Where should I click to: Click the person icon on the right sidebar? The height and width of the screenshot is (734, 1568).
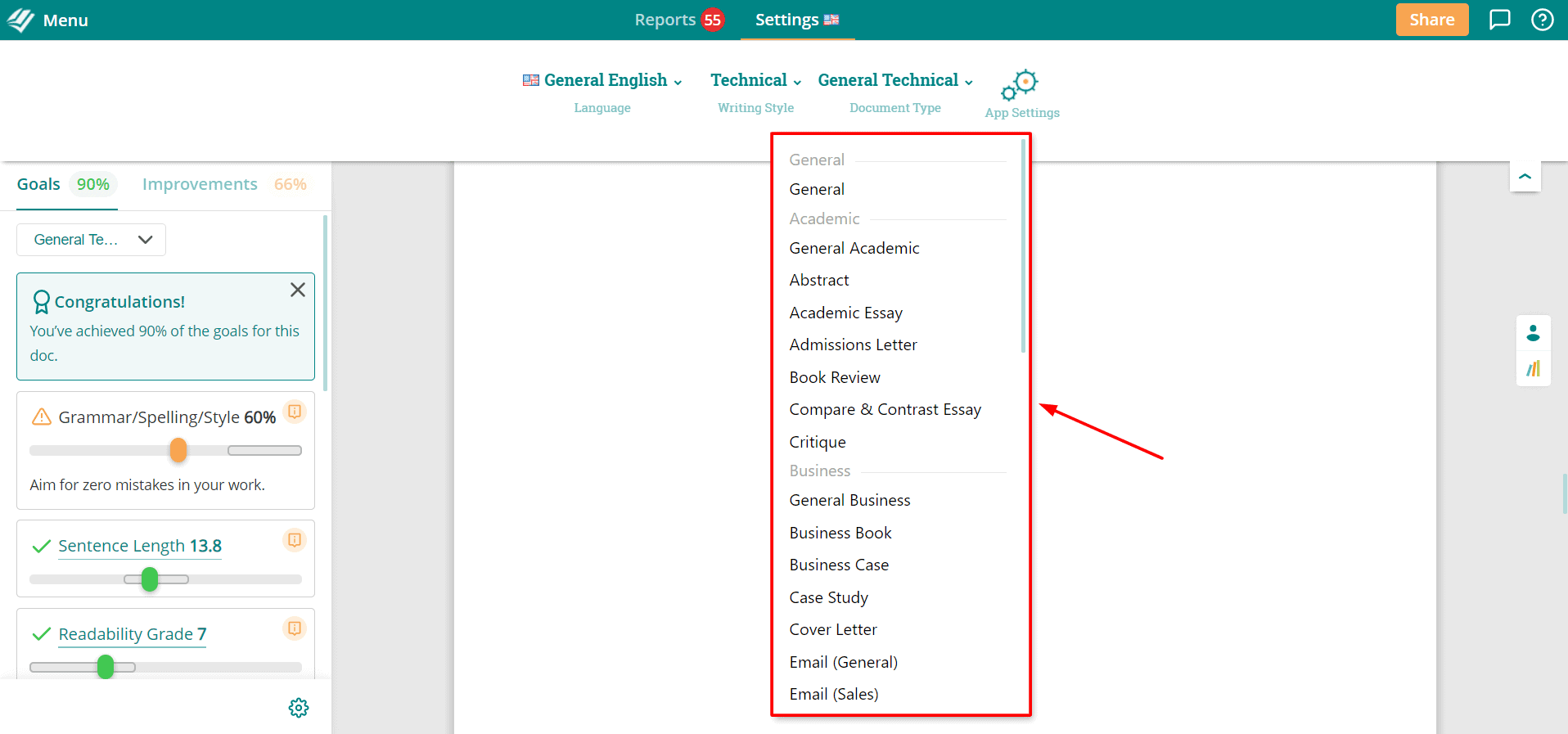(1533, 333)
